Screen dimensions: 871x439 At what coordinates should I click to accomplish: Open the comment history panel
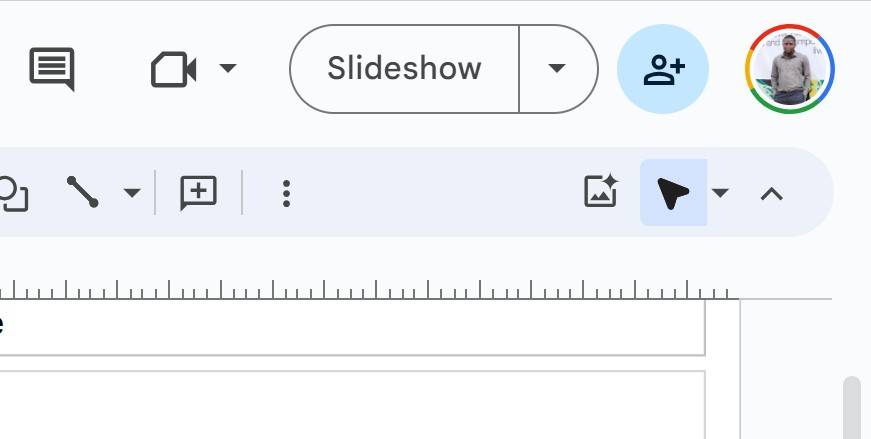click(52, 70)
